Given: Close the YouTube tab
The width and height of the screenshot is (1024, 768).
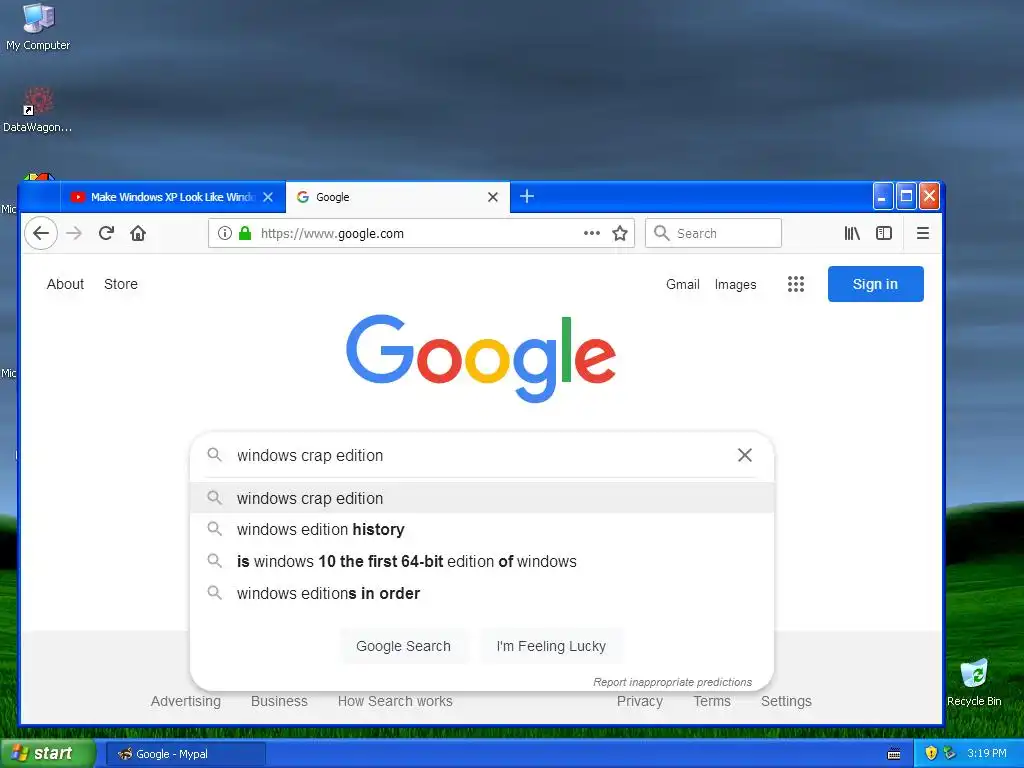Looking at the screenshot, I should pyautogui.click(x=268, y=197).
